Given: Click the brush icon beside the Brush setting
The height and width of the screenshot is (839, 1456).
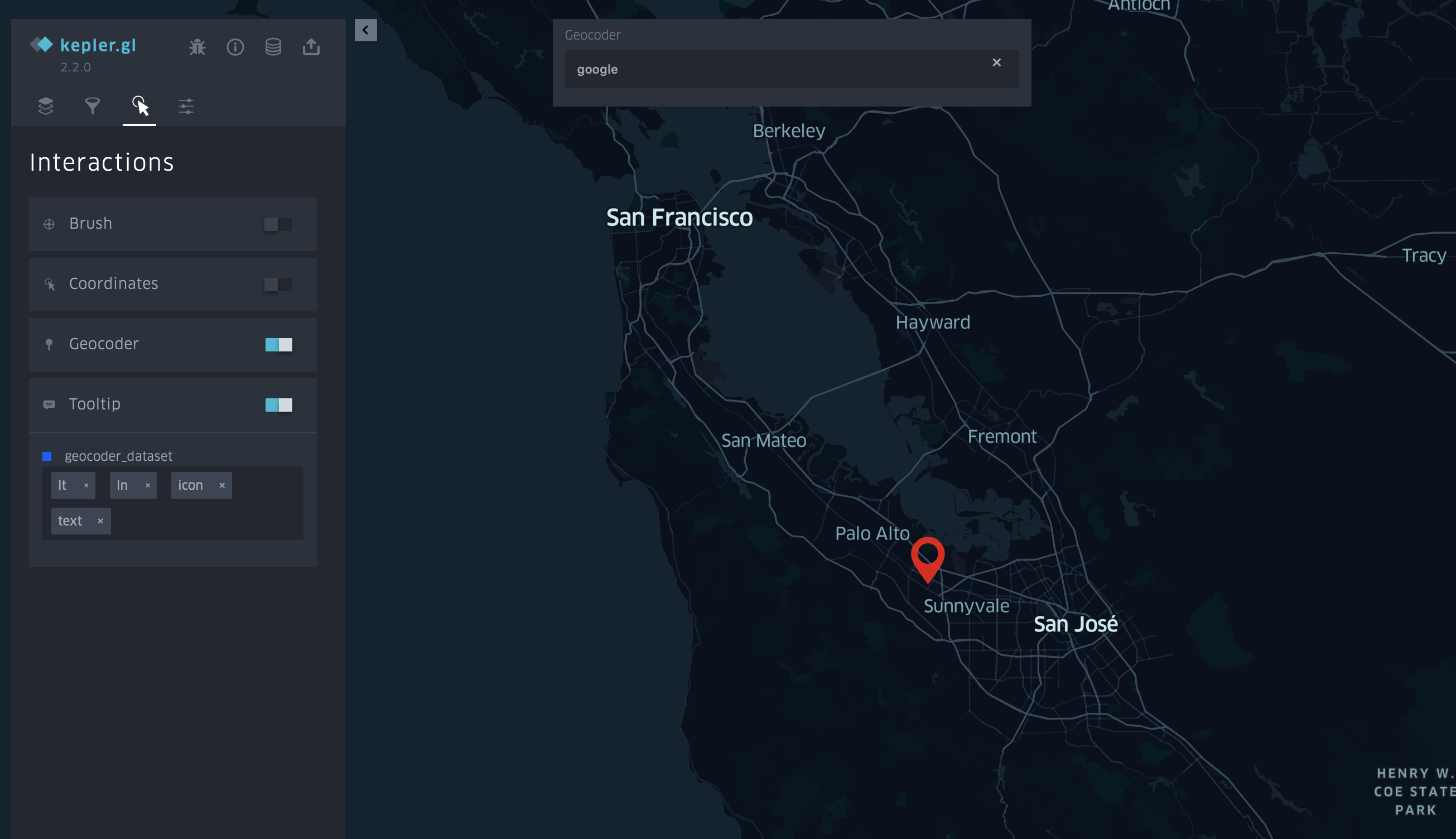Looking at the screenshot, I should coord(49,224).
